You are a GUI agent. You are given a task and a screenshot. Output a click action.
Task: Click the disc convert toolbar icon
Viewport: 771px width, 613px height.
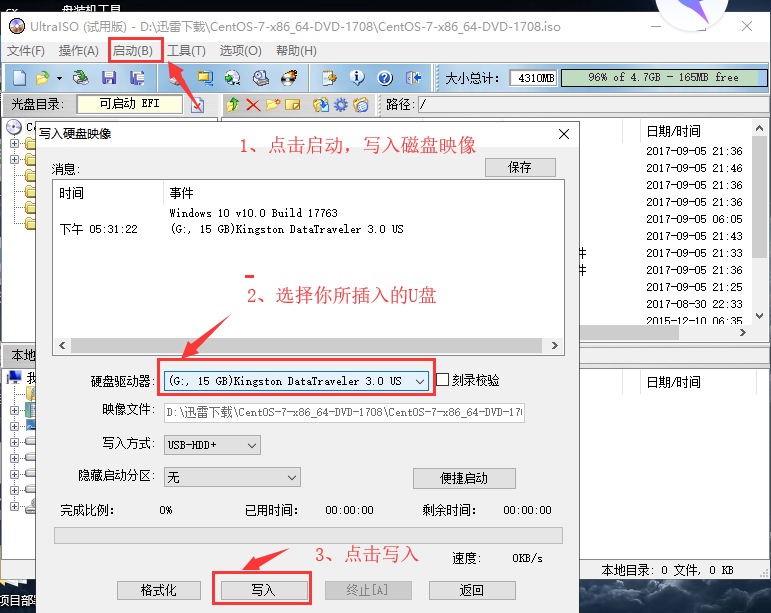coord(233,78)
